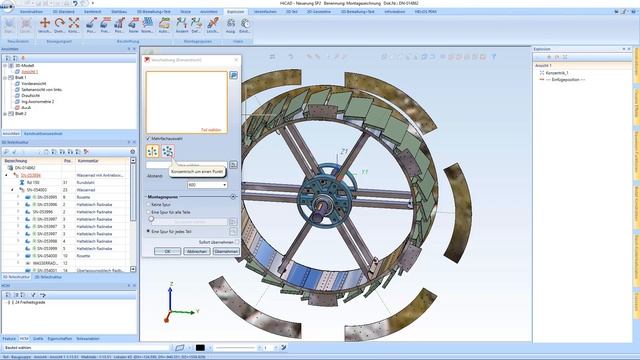640x360 pixels.
Task: Select concentric around an axis mode icon
Action: 153,151
